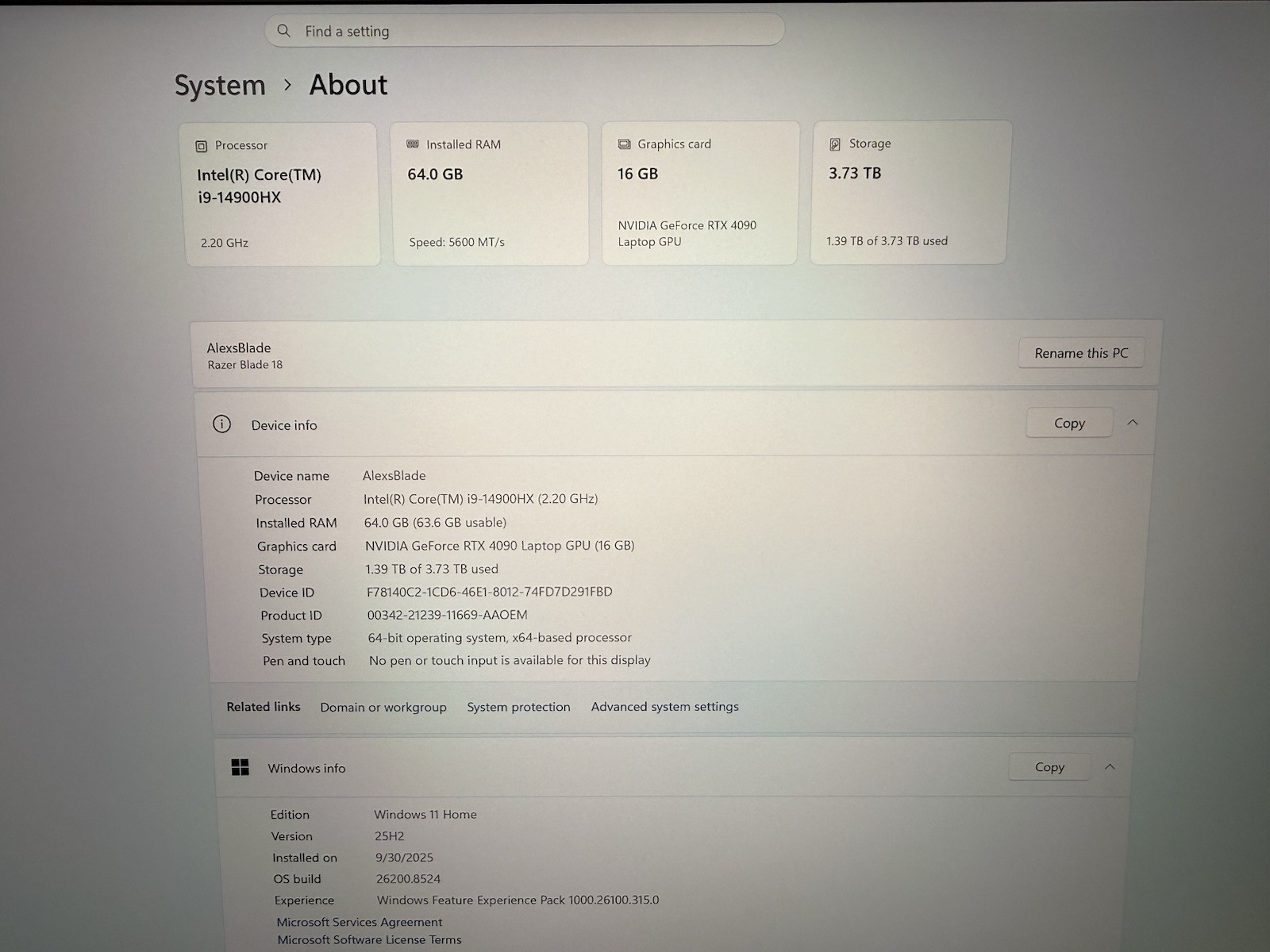The image size is (1270, 952).
Task: Click the Version 25H2 value
Action: click(x=389, y=836)
